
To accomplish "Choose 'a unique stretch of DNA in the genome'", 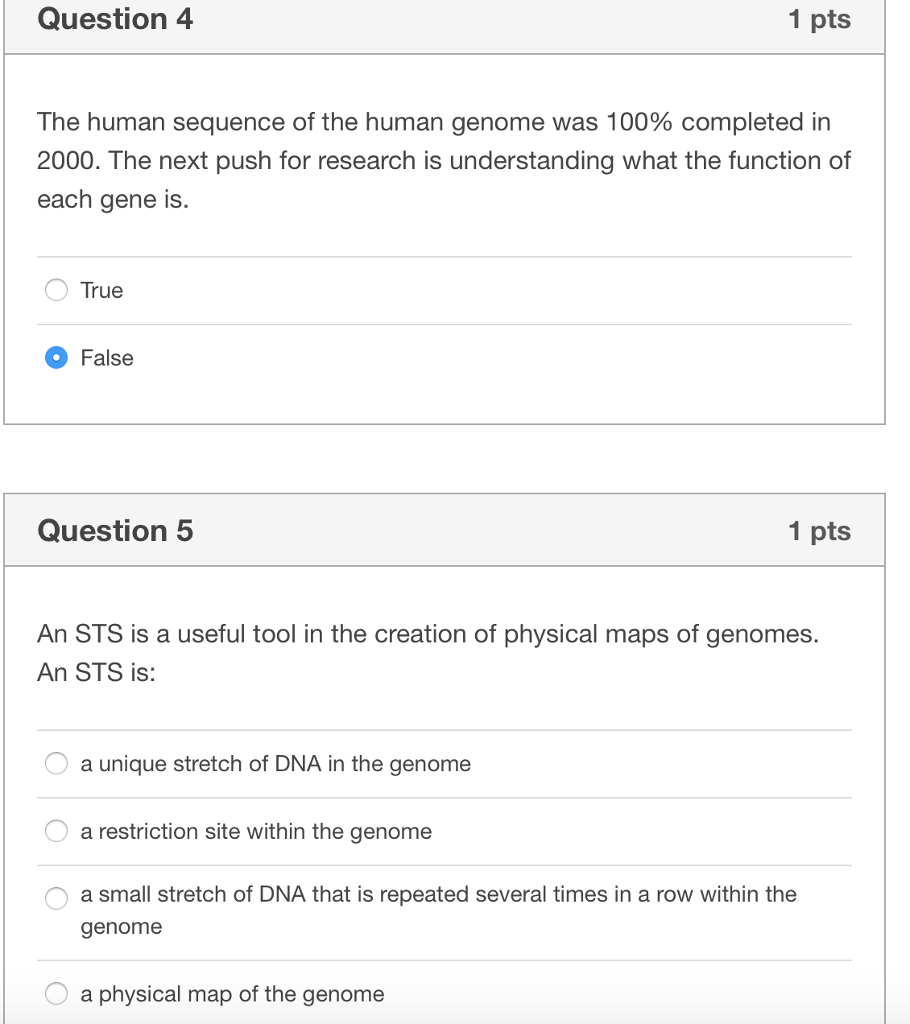I will 56,763.
